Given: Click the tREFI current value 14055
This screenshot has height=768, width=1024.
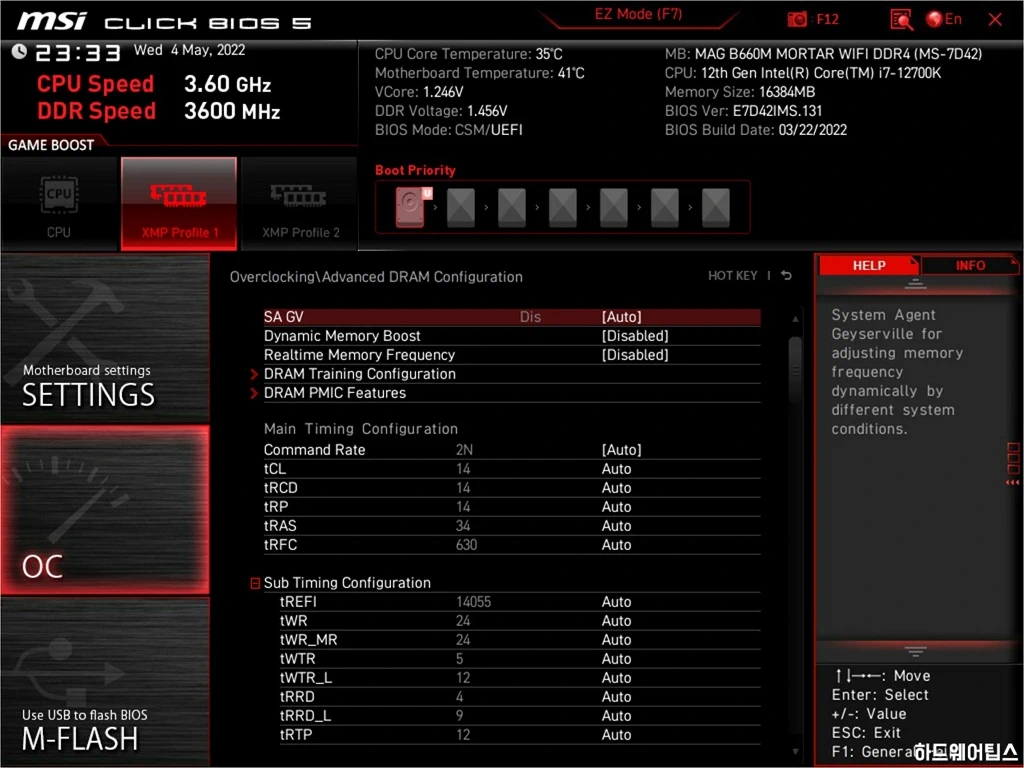Looking at the screenshot, I should tap(473, 601).
